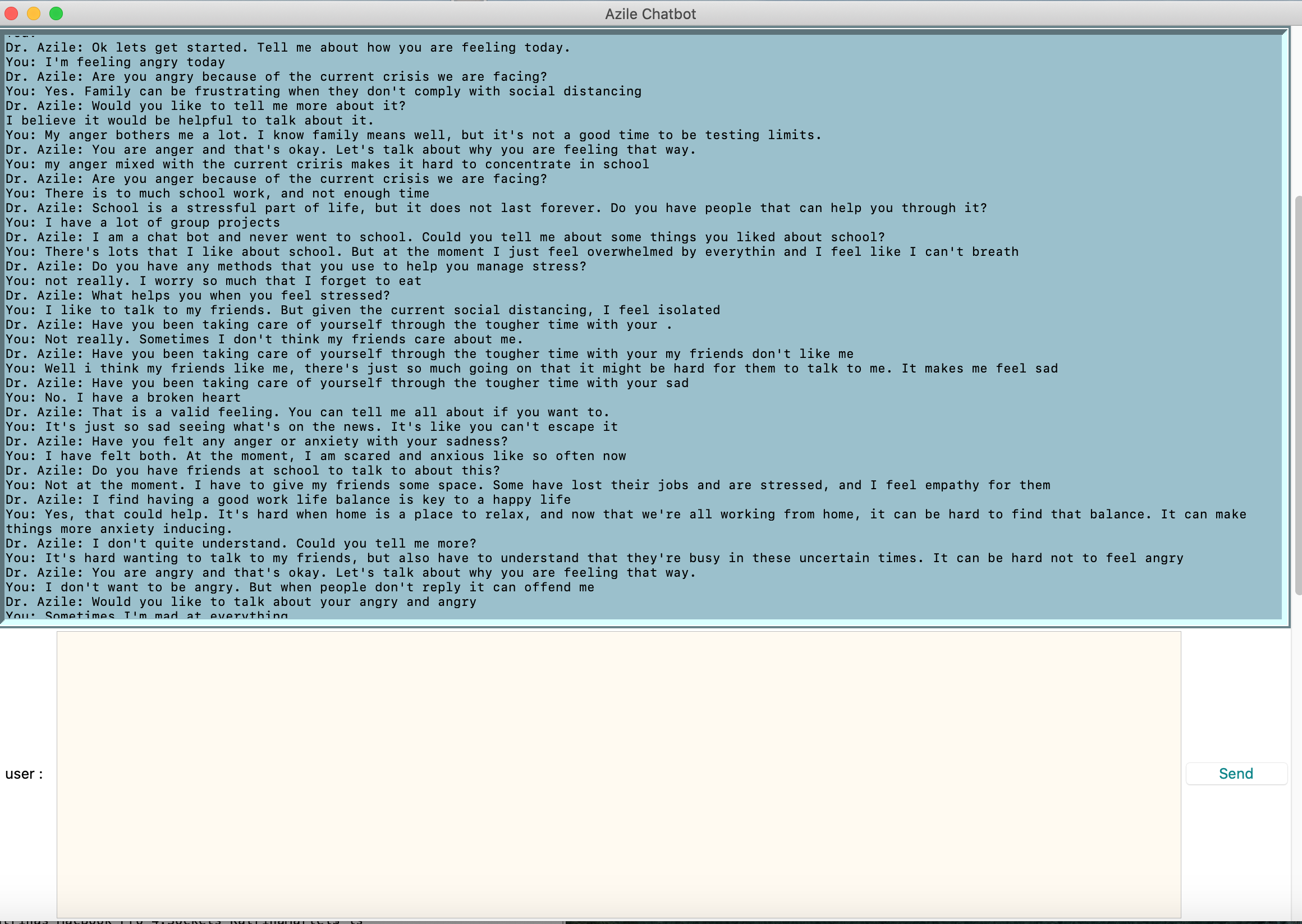The image size is (1302, 924).
Task: Click the message 'I'm feeling angry today'
Action: (x=115, y=62)
